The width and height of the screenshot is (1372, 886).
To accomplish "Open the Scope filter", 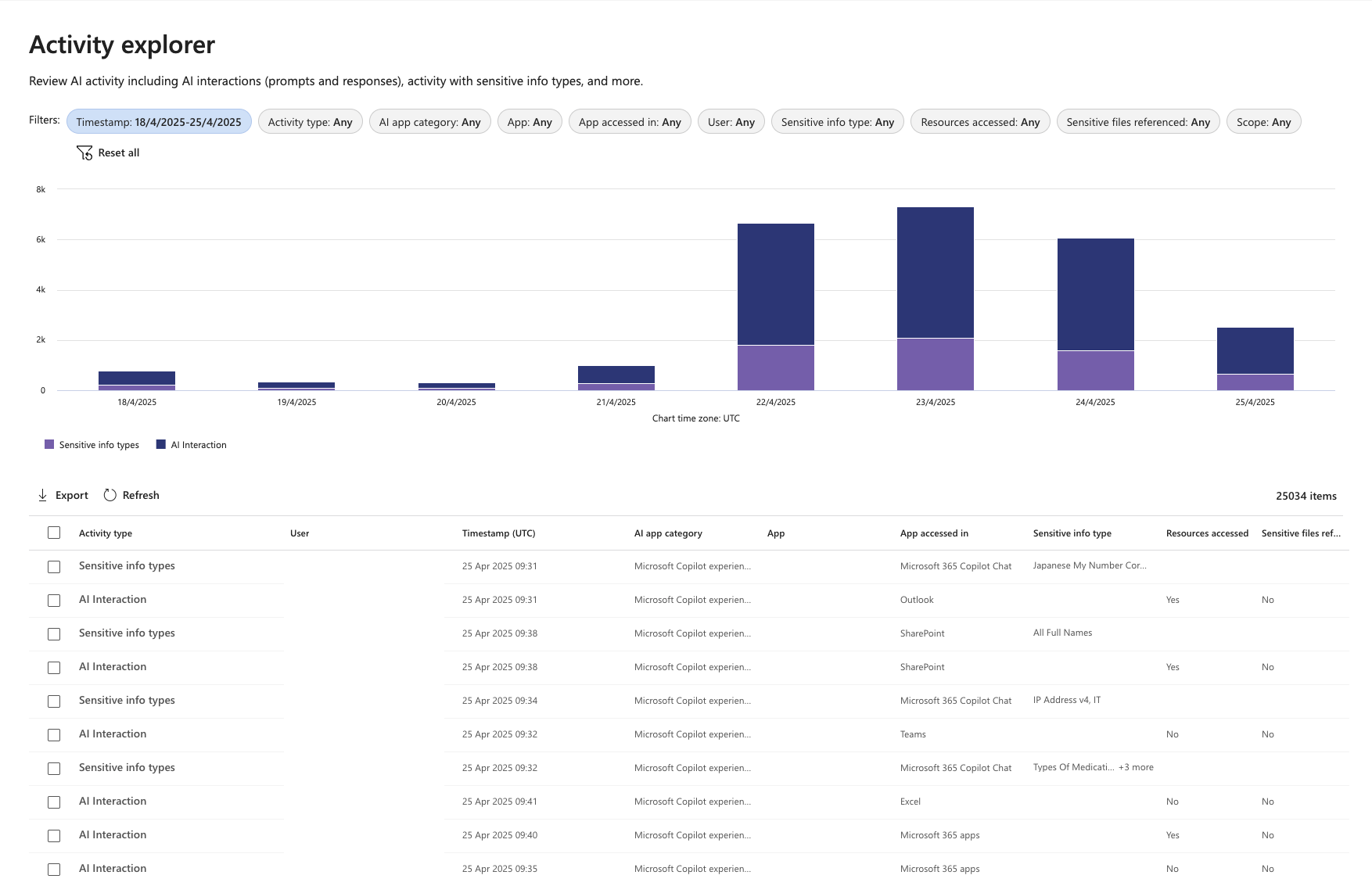I will point(1264,122).
